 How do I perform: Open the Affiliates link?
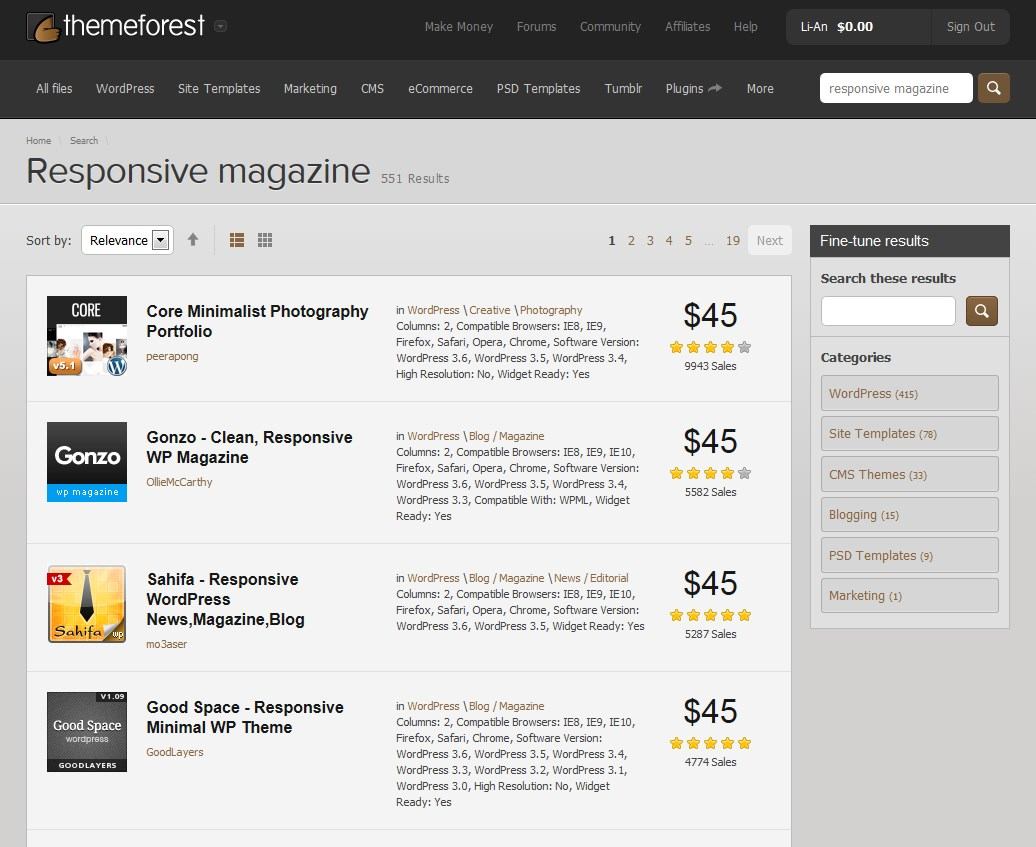(687, 26)
